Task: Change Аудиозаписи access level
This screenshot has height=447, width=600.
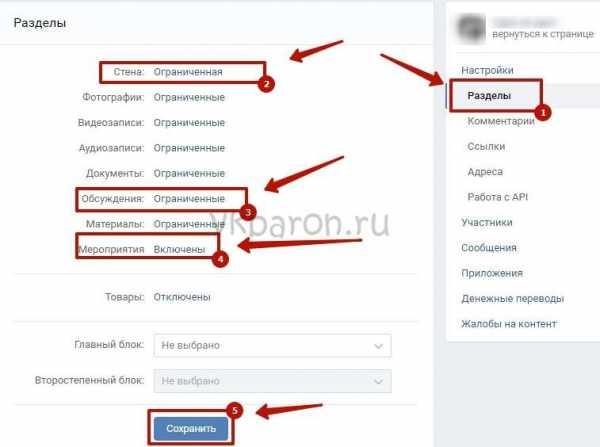Action: (189, 148)
